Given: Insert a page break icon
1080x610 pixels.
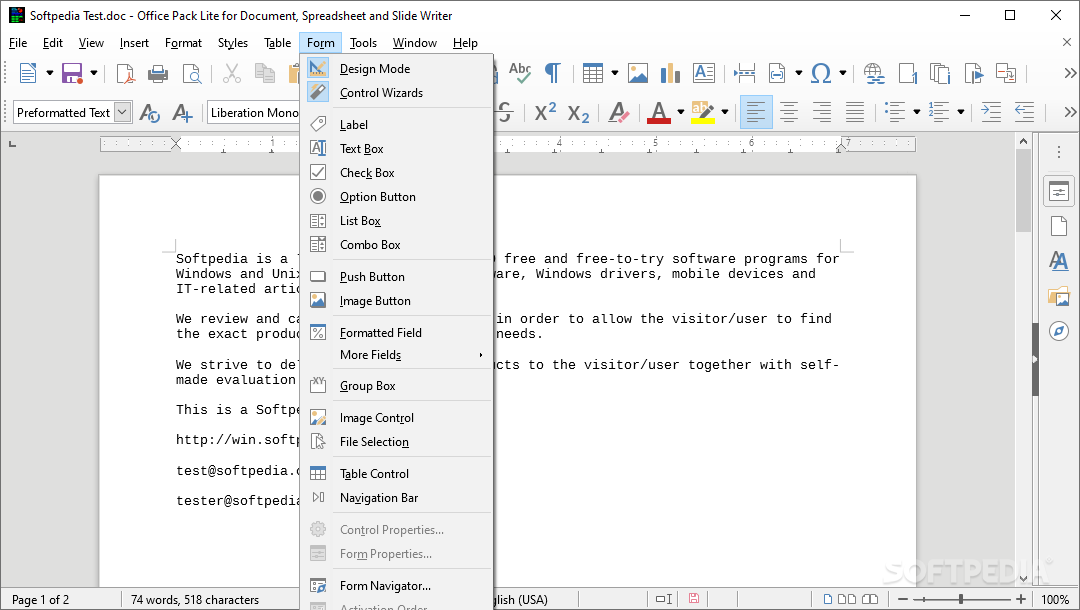Looking at the screenshot, I should [x=745, y=73].
